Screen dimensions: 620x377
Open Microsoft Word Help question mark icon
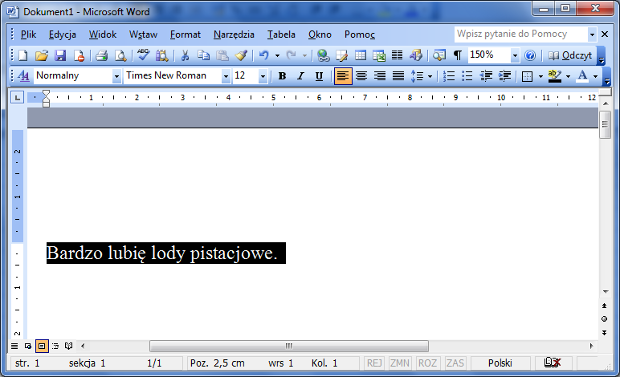(530, 55)
